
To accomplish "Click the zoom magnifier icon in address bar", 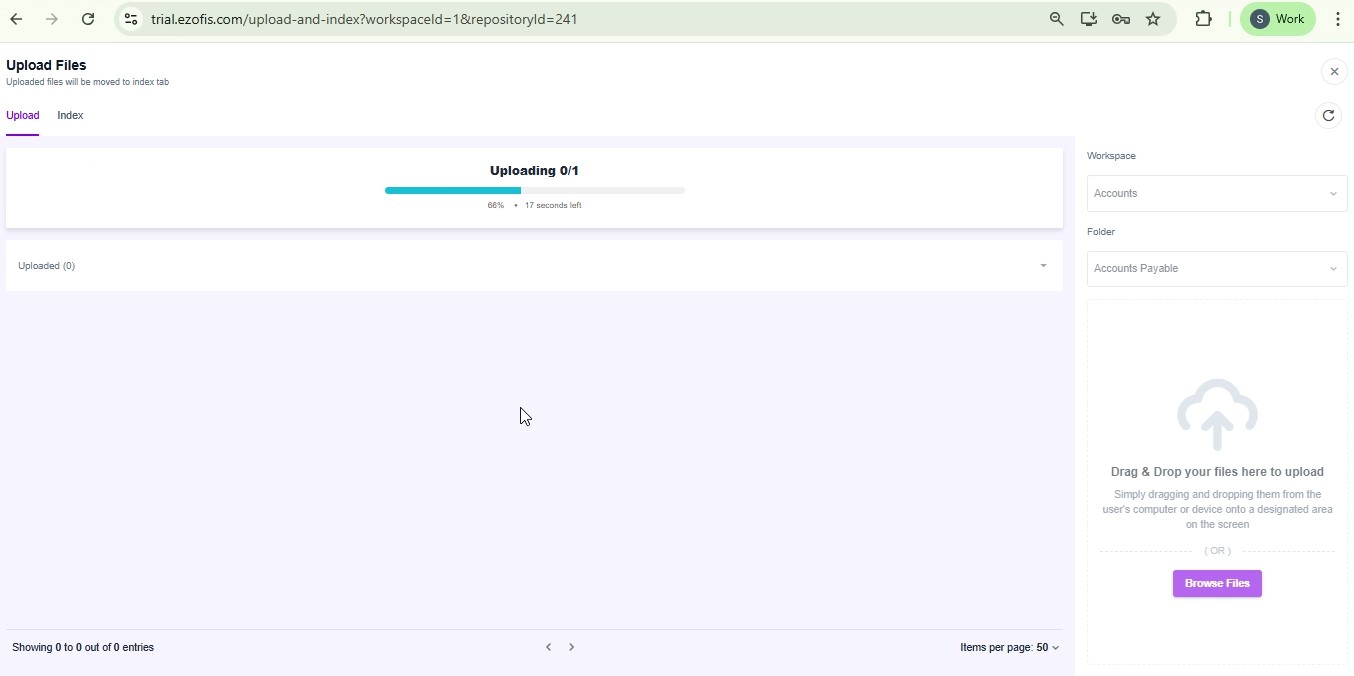I will (x=1056, y=19).
